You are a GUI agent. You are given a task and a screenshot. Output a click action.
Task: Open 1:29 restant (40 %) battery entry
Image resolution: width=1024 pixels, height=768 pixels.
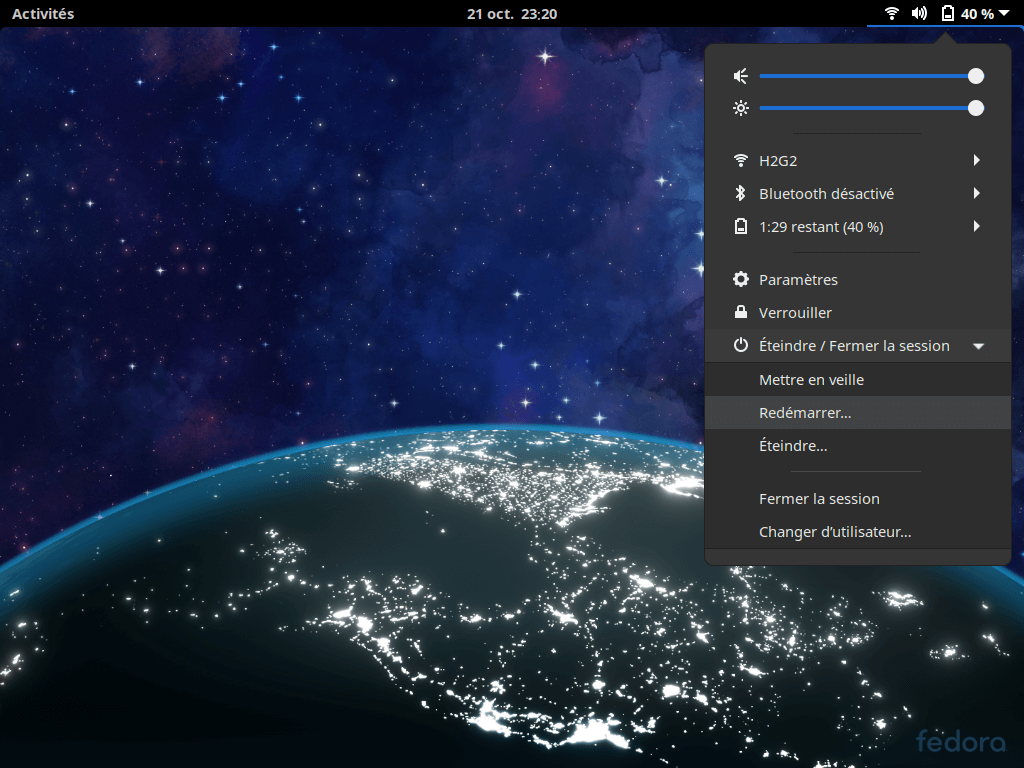[x=858, y=227]
